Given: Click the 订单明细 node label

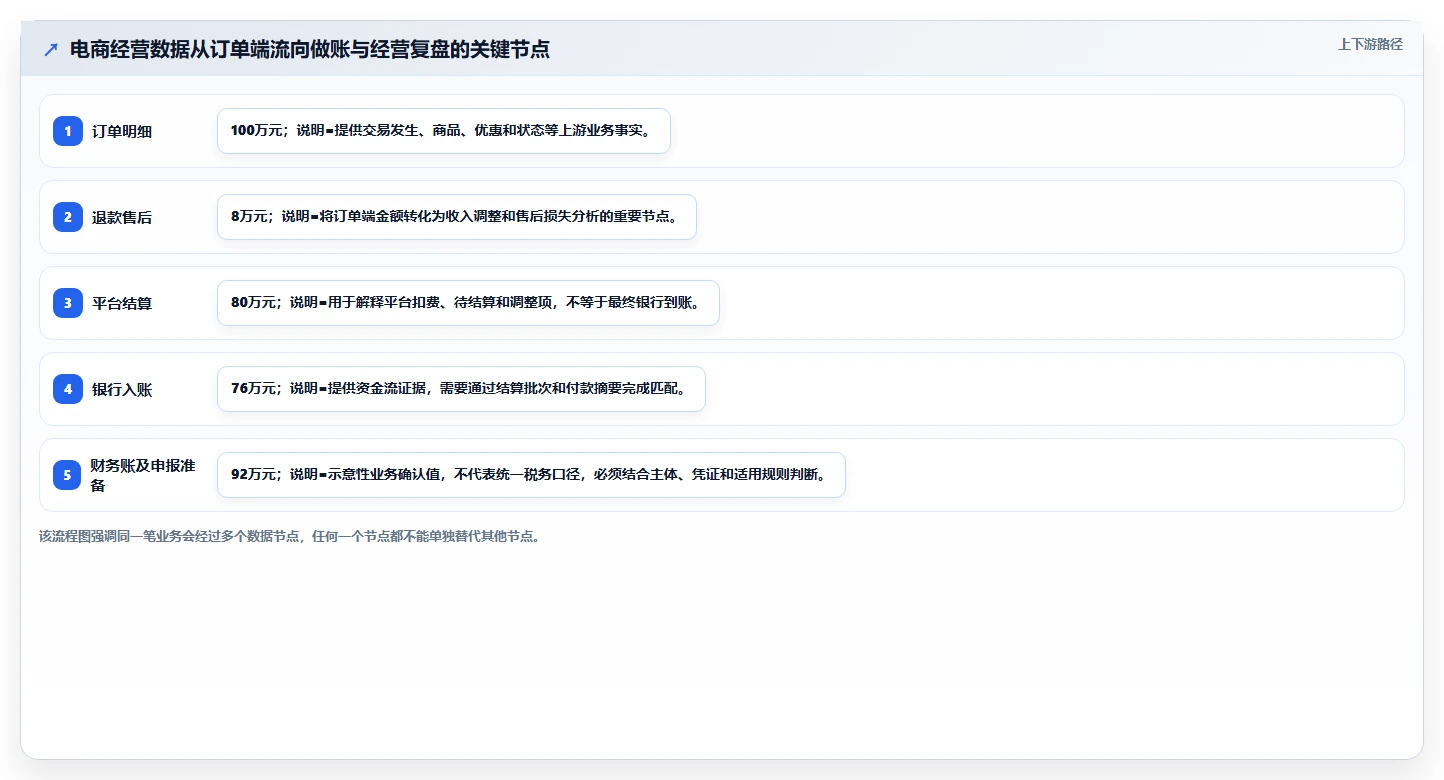Looking at the screenshot, I should [x=122, y=131].
